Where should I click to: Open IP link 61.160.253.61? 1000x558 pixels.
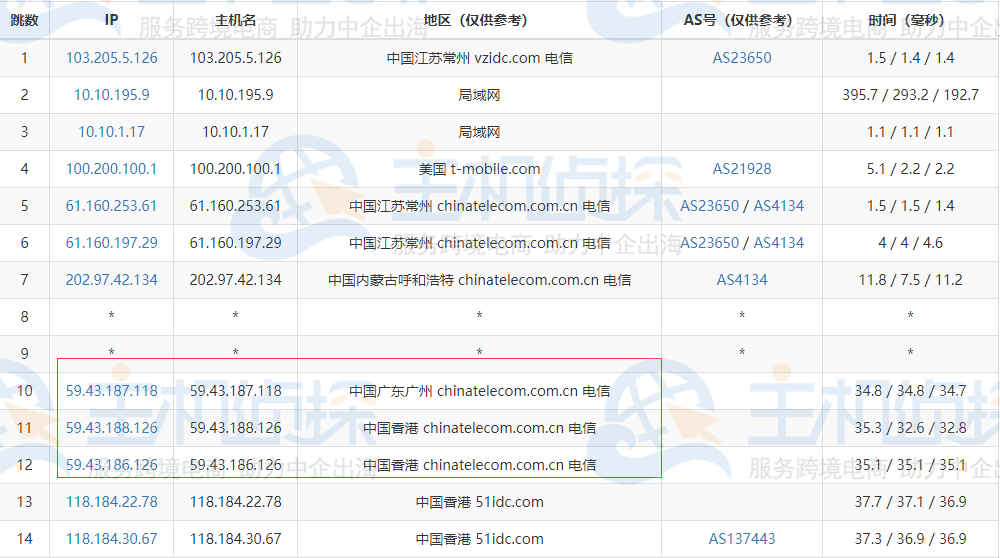click(x=112, y=206)
